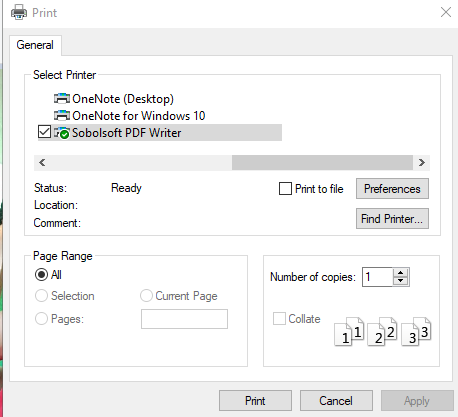458x417 pixels.
Task: Click the printer list horizontal scrollbar thumb
Action: (x=322, y=163)
